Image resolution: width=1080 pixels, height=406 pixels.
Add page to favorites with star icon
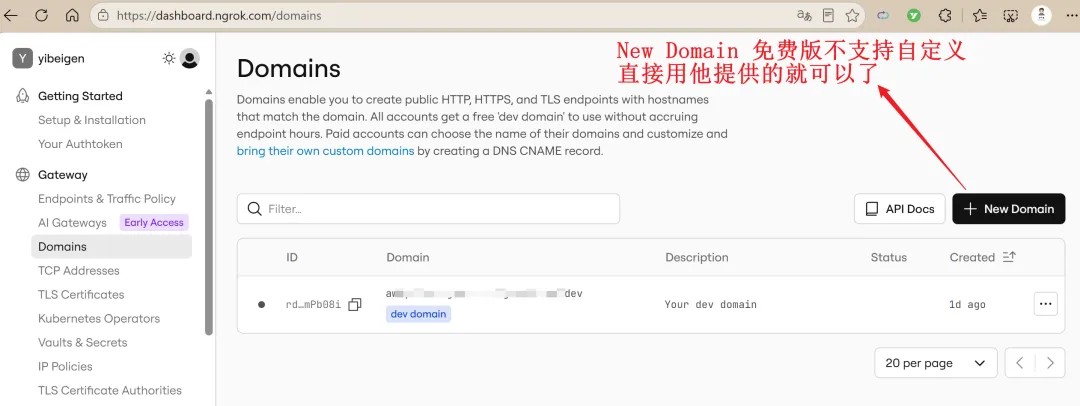tap(852, 15)
